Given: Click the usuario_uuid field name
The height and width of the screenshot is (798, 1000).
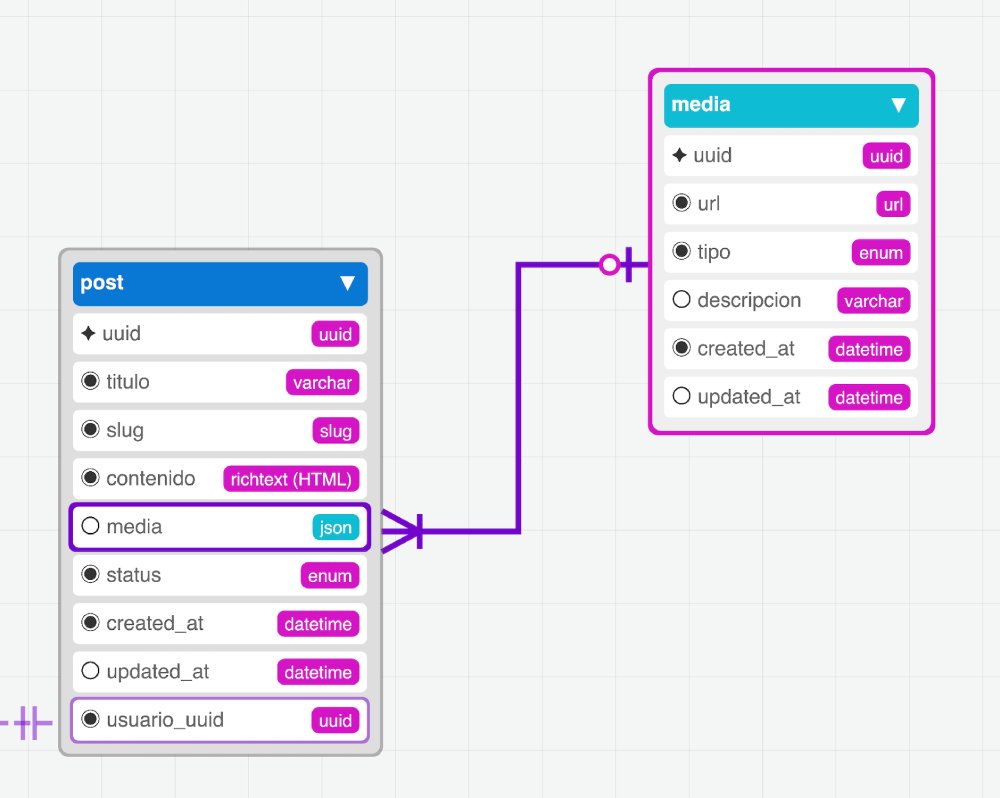Looking at the screenshot, I should (x=165, y=721).
